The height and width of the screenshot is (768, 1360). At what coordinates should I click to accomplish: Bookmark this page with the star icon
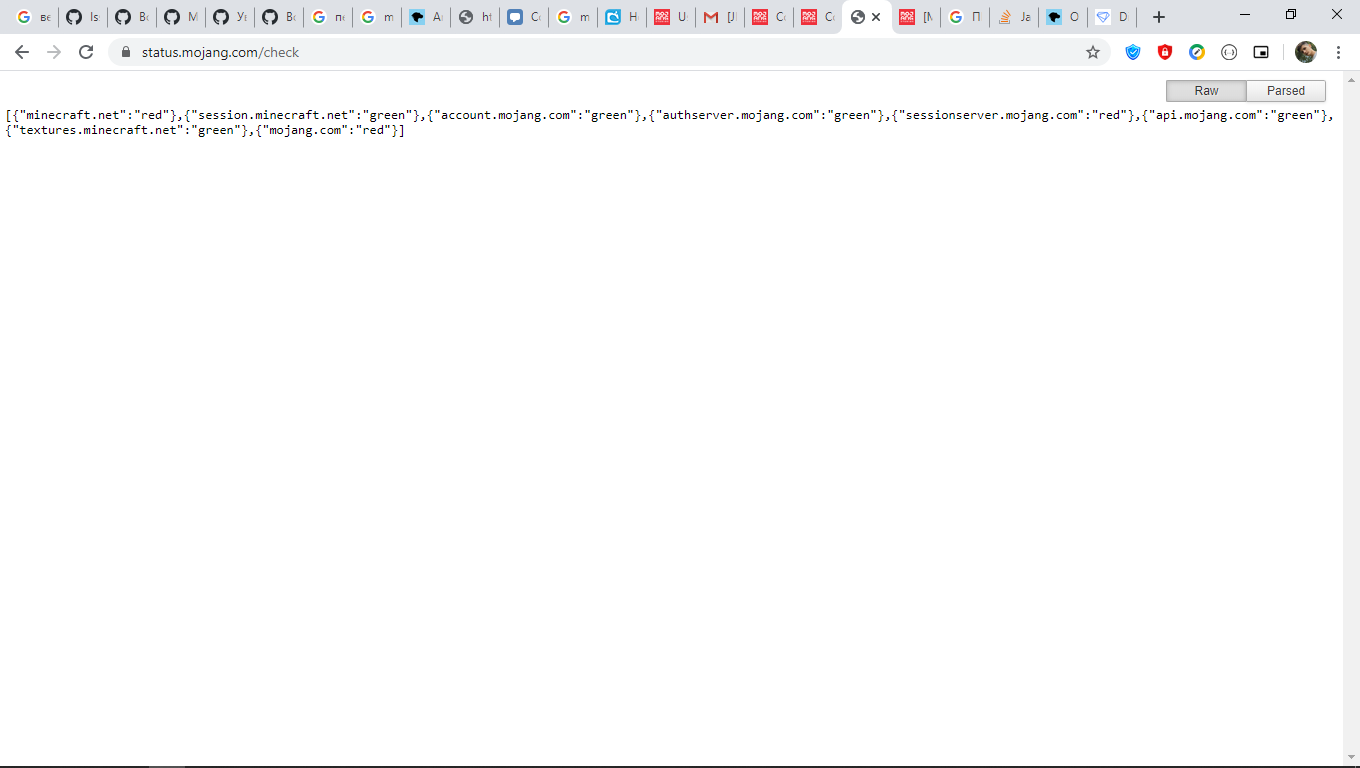coord(1093,52)
